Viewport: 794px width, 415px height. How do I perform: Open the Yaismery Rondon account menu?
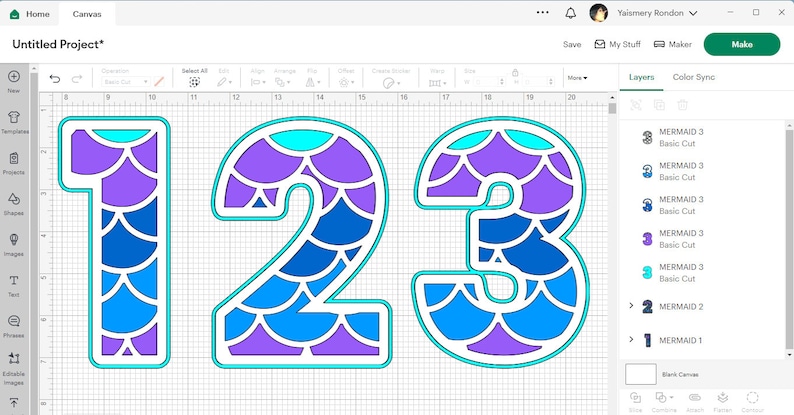pos(657,13)
